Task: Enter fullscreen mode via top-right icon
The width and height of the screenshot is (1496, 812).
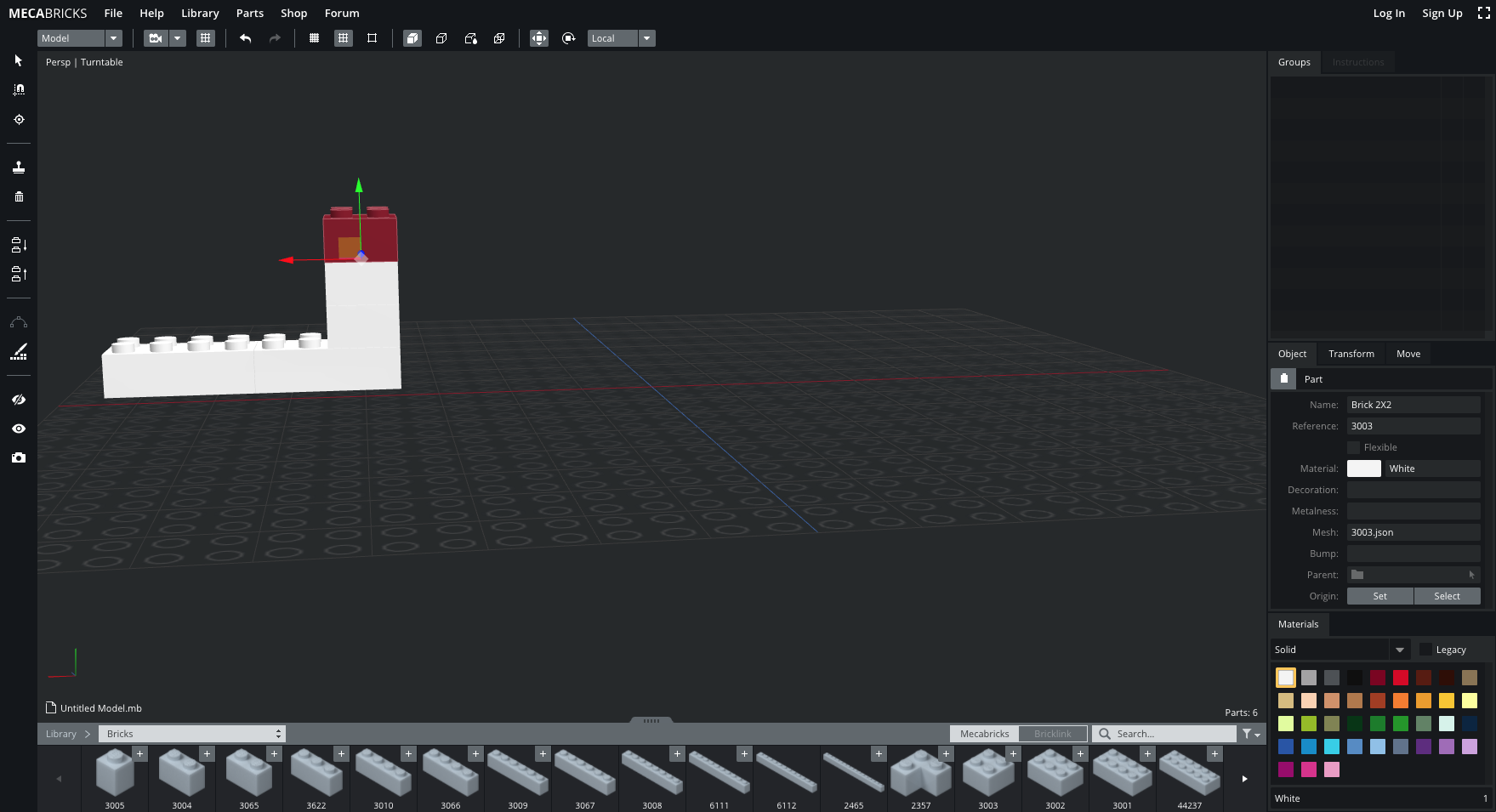Action: [1483, 13]
